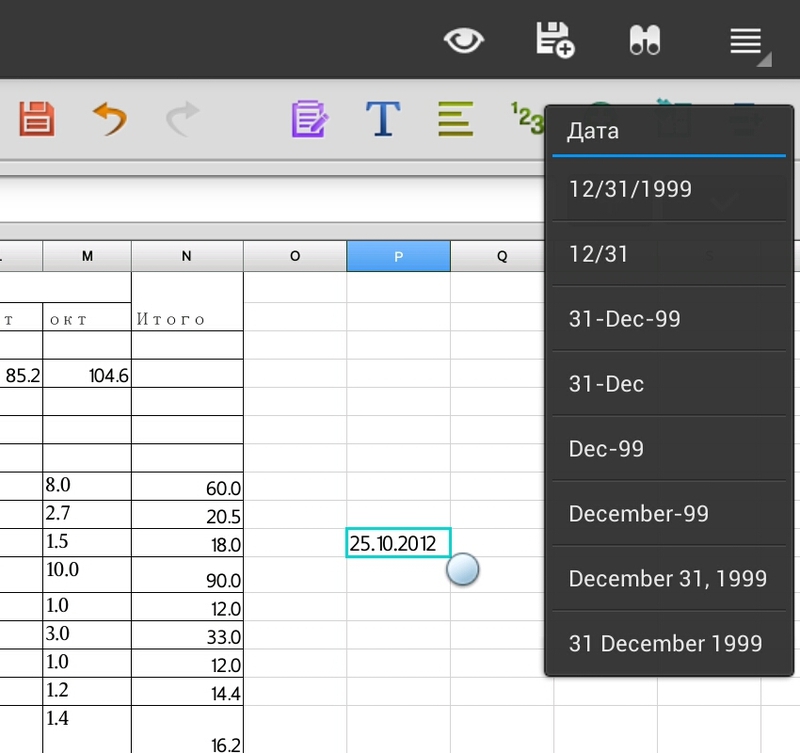
Task: Select the cell with value 16.2
Action: coord(187,730)
